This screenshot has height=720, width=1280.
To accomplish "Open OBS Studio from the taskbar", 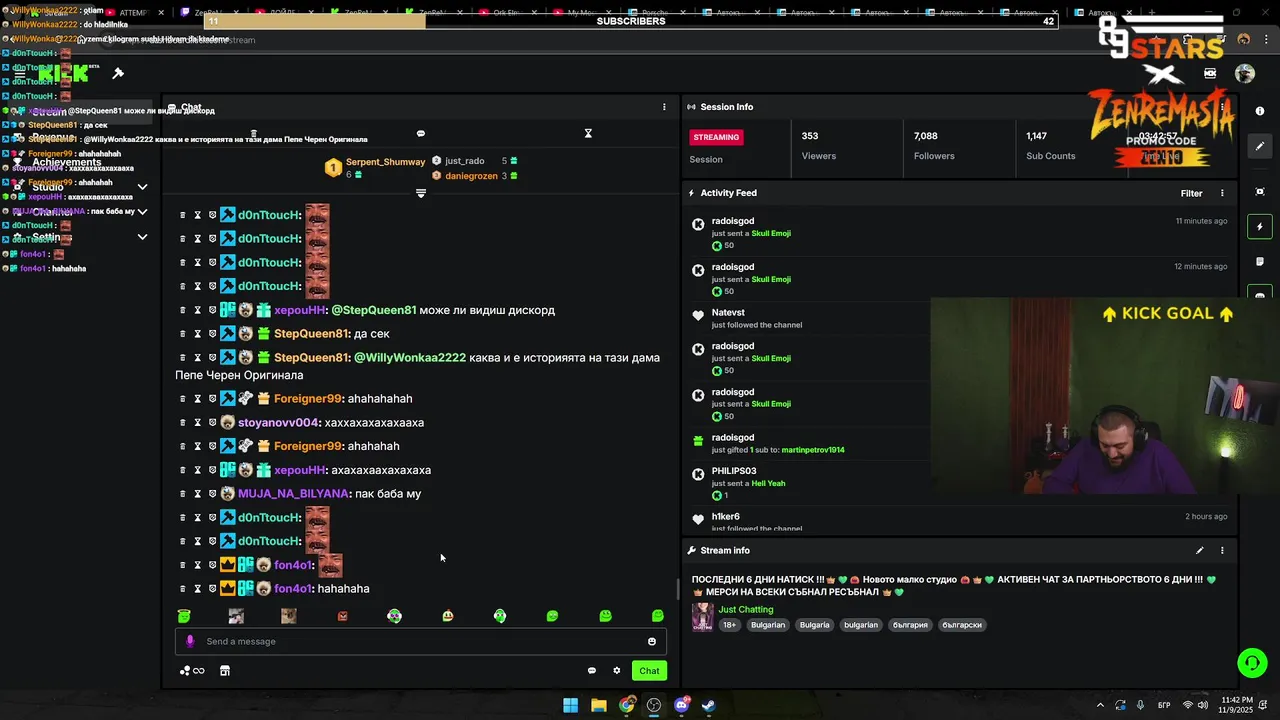I will pyautogui.click(x=654, y=705).
